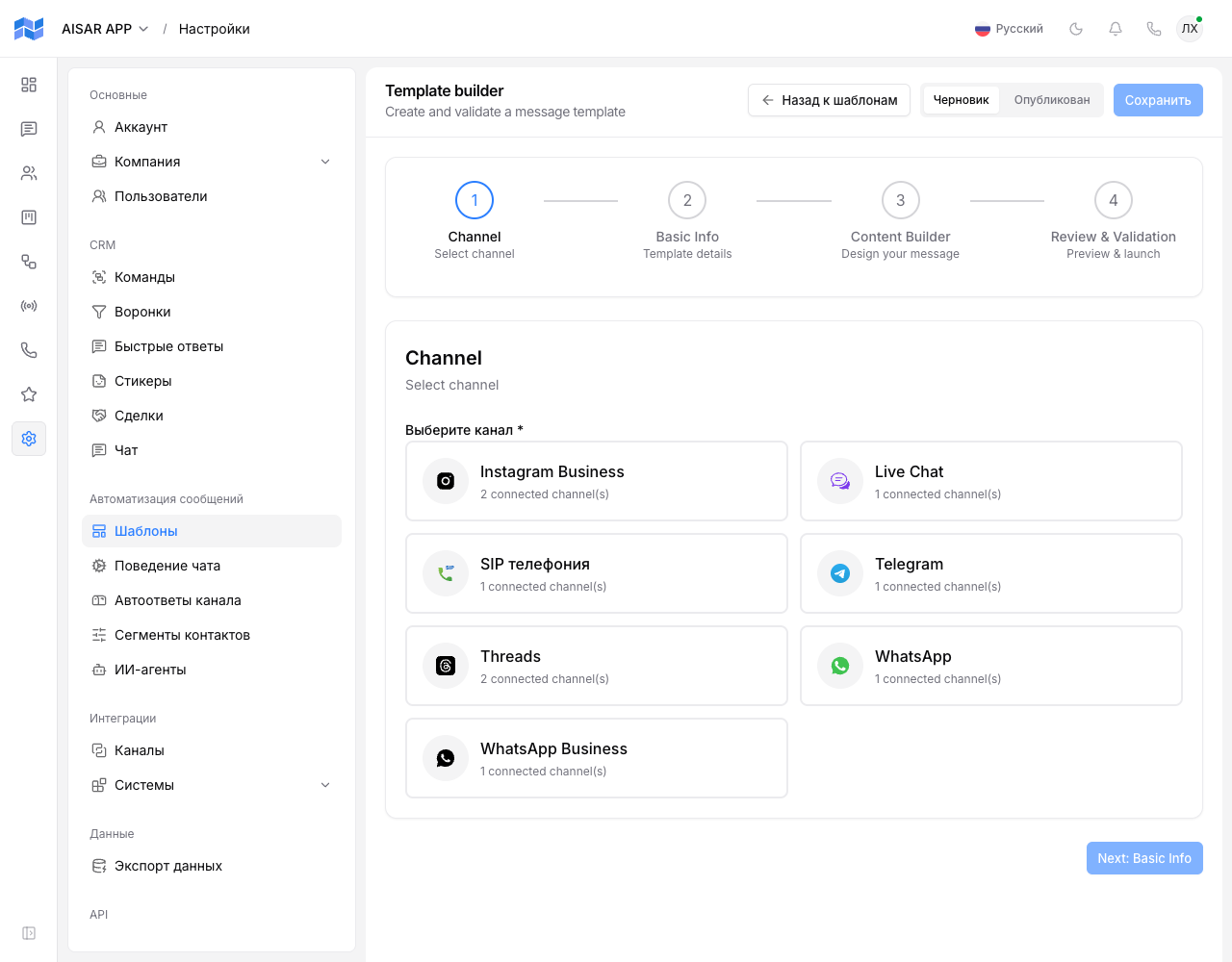Open broadcast icon in left rail

29,306
